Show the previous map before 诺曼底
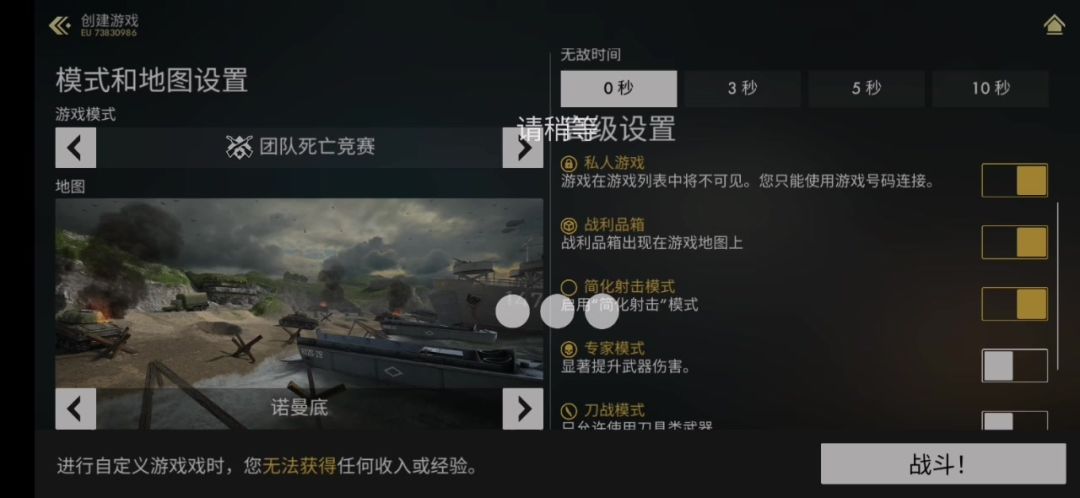Screen dimensions: 1080x498 click(x=76, y=409)
